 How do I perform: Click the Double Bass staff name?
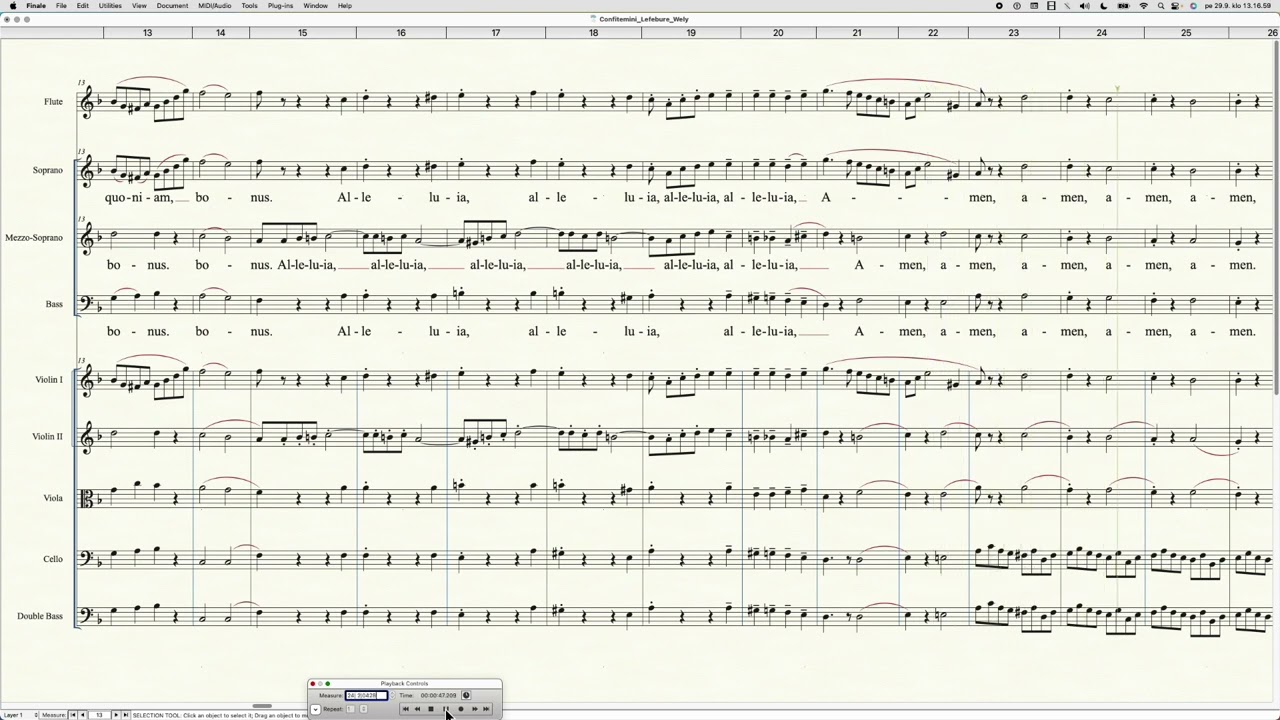coord(40,616)
